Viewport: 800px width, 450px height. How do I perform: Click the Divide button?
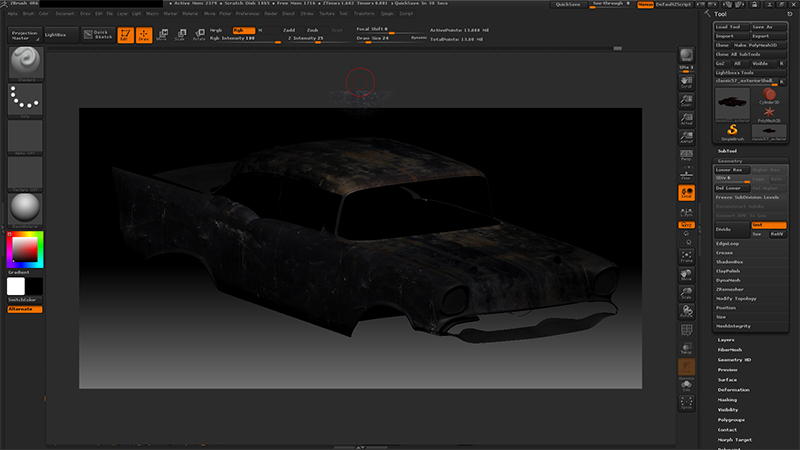[x=732, y=230]
